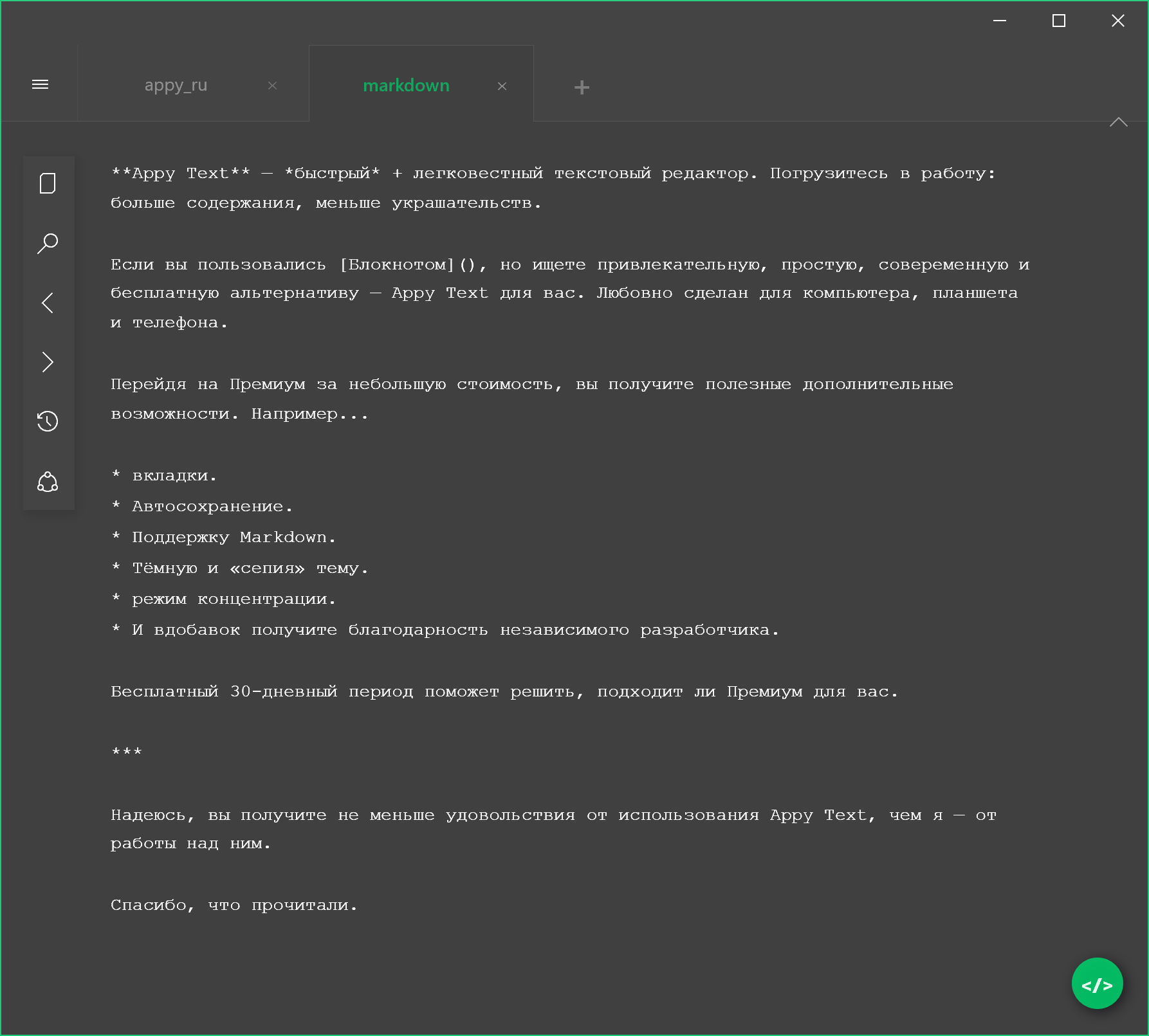The image size is (1149, 1036).
Task: Click the '***' separator line
Action: pyautogui.click(x=126, y=752)
